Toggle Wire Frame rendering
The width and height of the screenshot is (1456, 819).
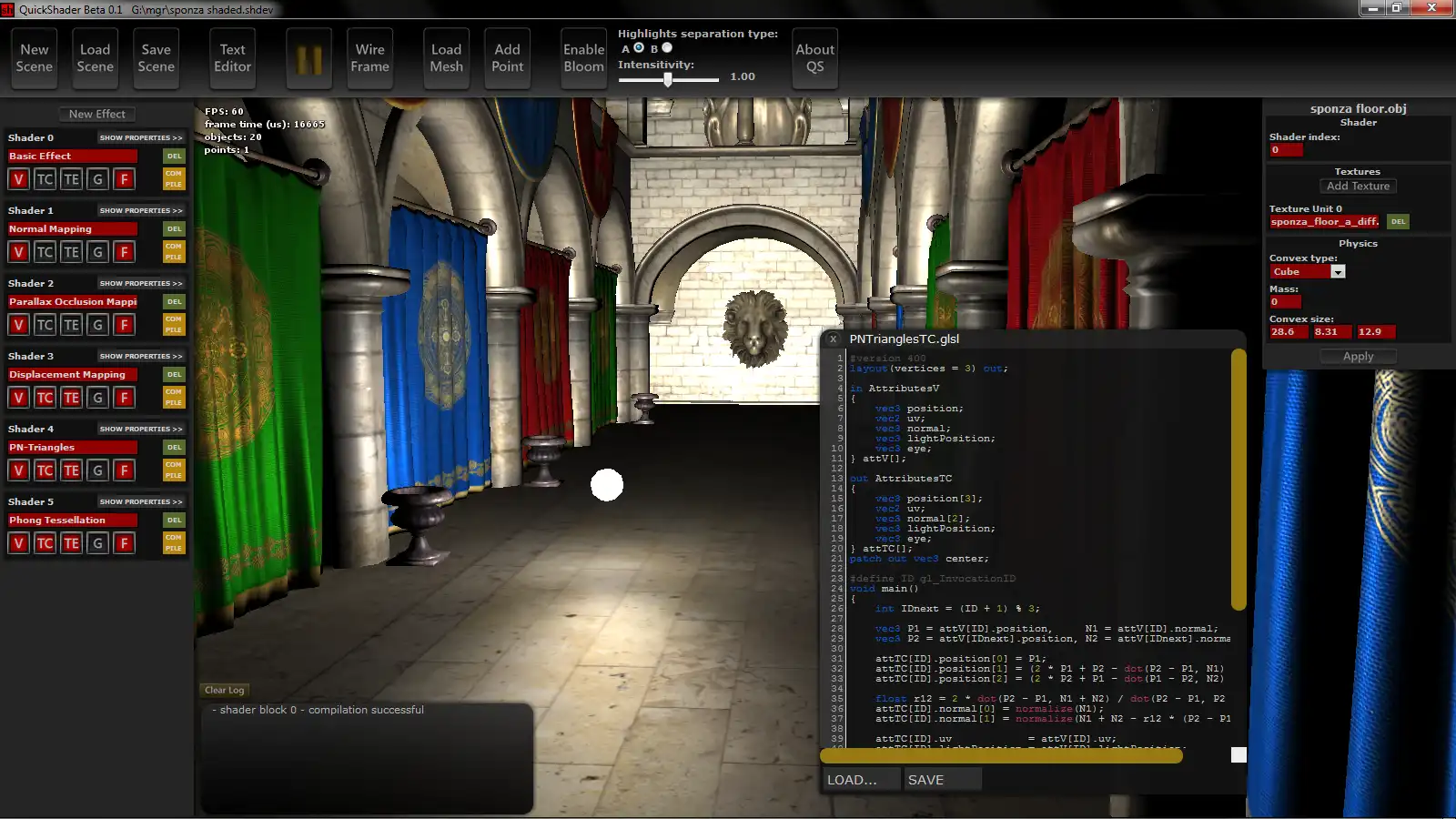pyautogui.click(x=370, y=58)
